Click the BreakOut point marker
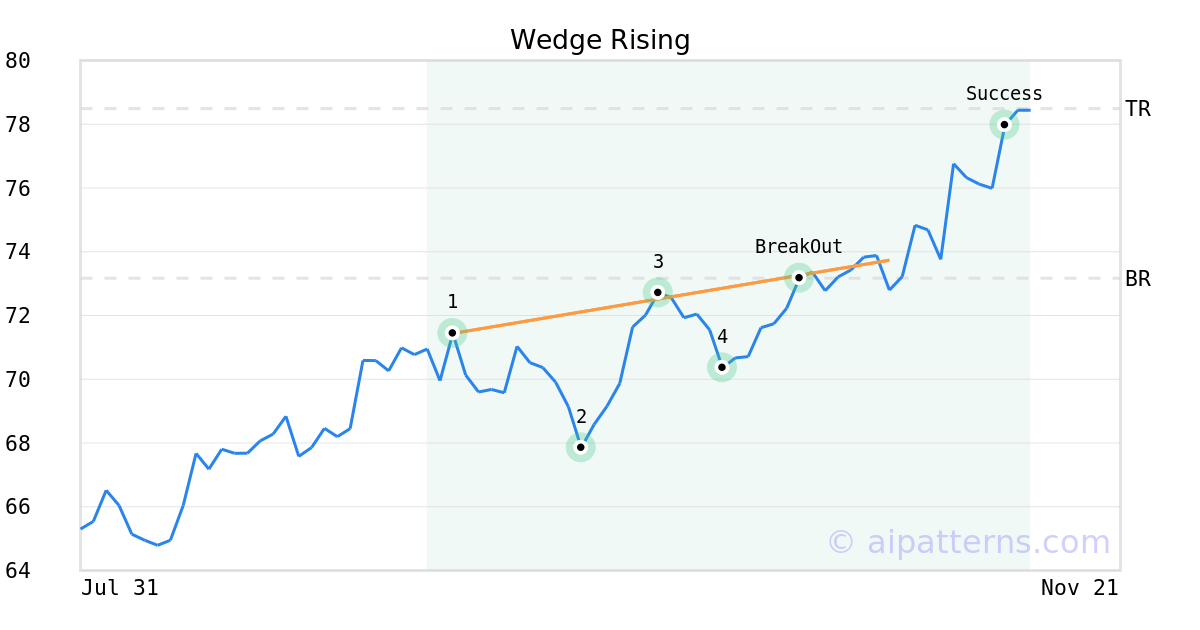 pos(798,277)
